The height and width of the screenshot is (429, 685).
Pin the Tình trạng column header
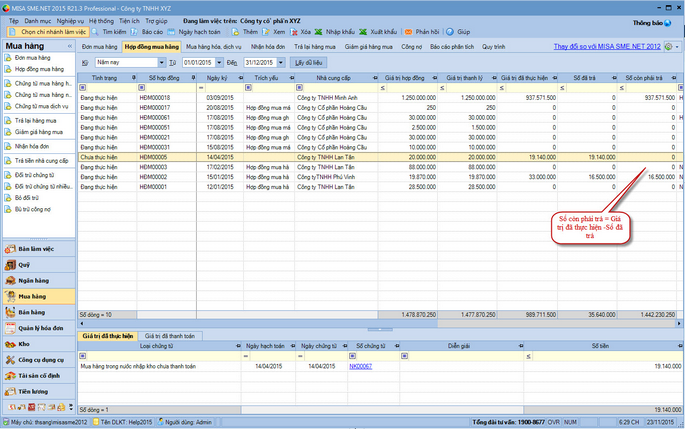tap(134, 78)
